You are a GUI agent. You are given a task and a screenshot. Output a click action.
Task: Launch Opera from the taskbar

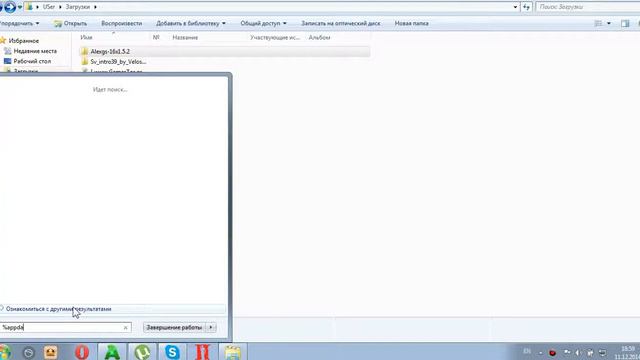pyautogui.click(x=82, y=352)
